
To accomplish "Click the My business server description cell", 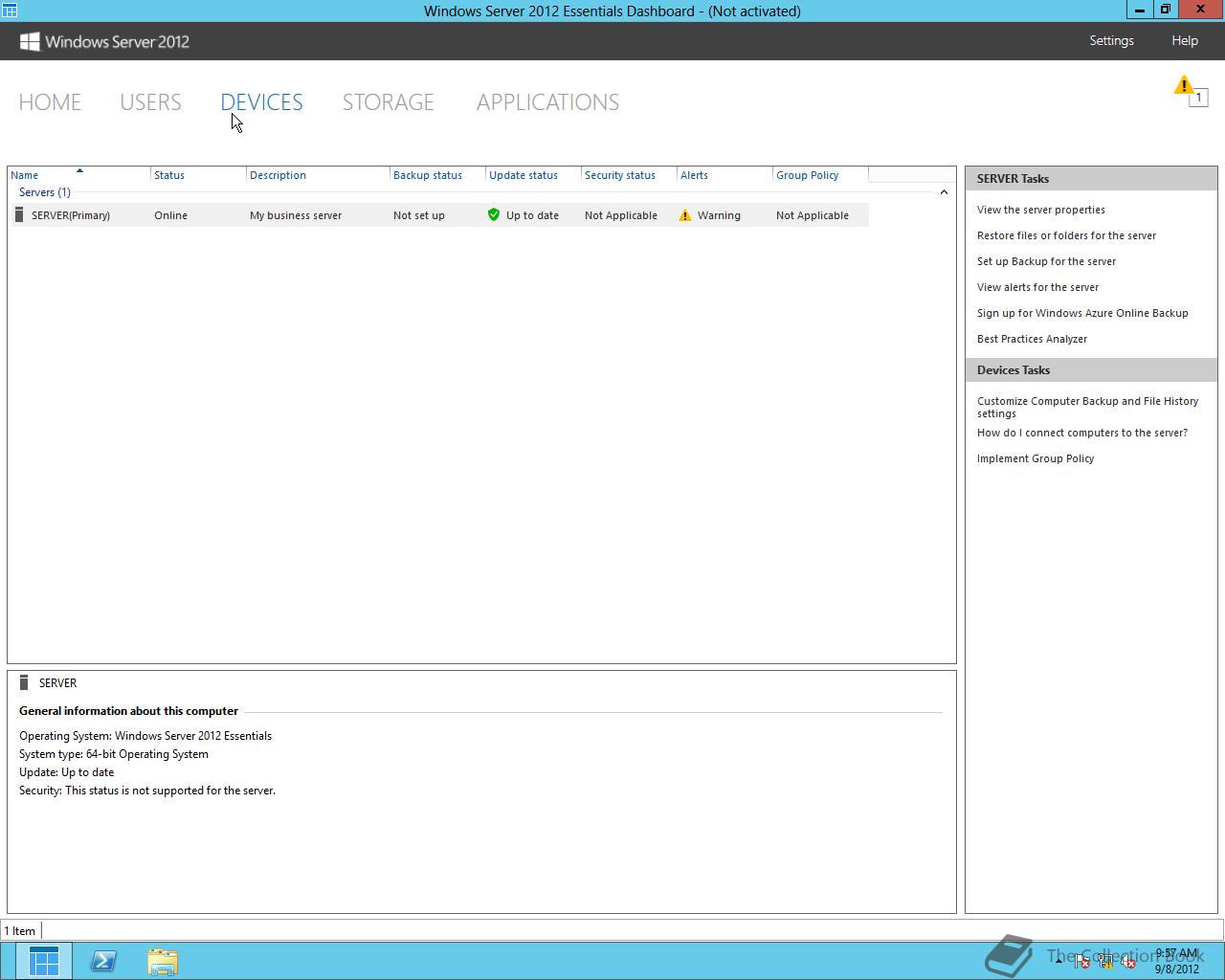I will pyautogui.click(x=296, y=215).
